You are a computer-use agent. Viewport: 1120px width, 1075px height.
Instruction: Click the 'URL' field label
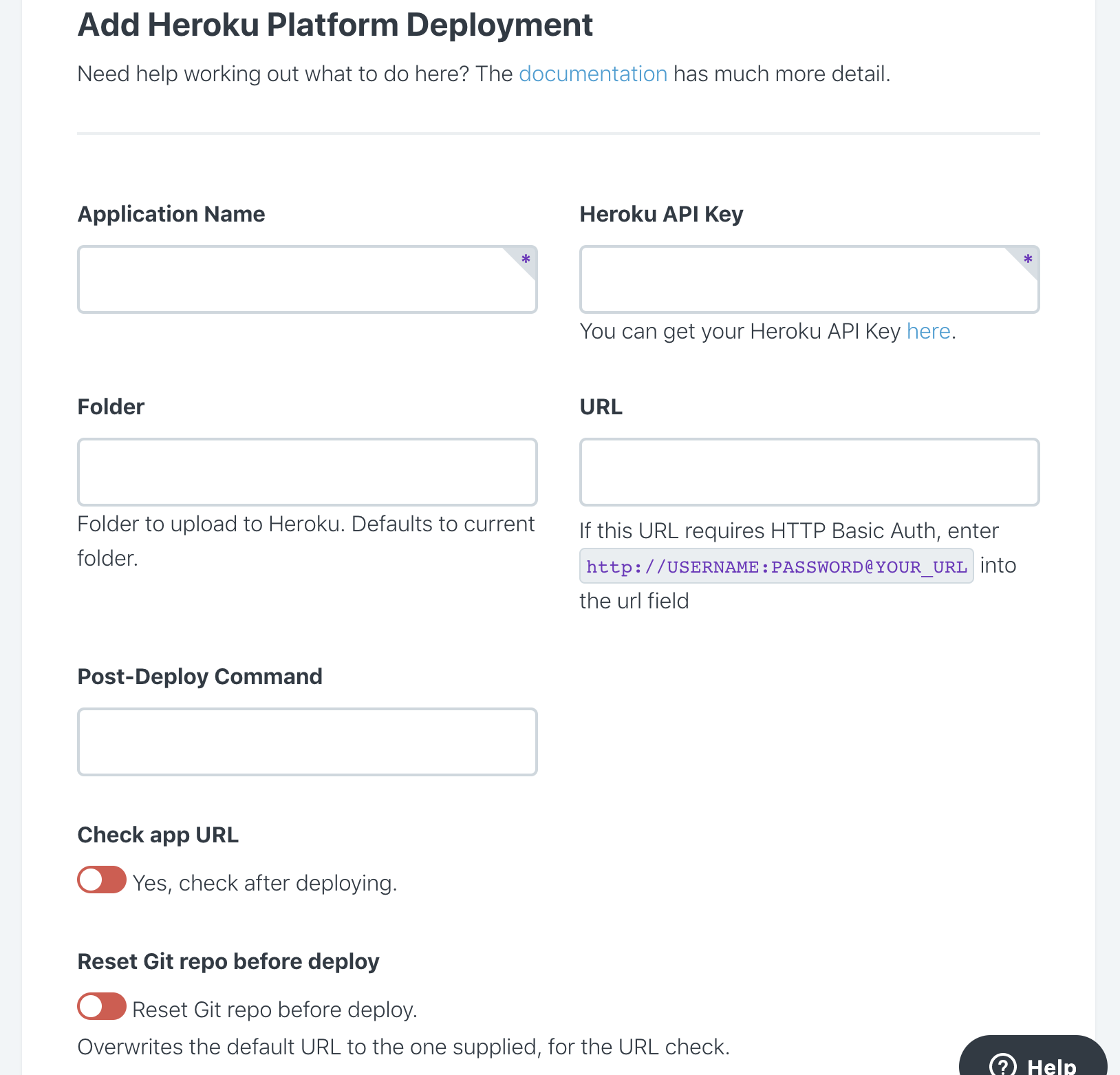pyautogui.click(x=601, y=407)
